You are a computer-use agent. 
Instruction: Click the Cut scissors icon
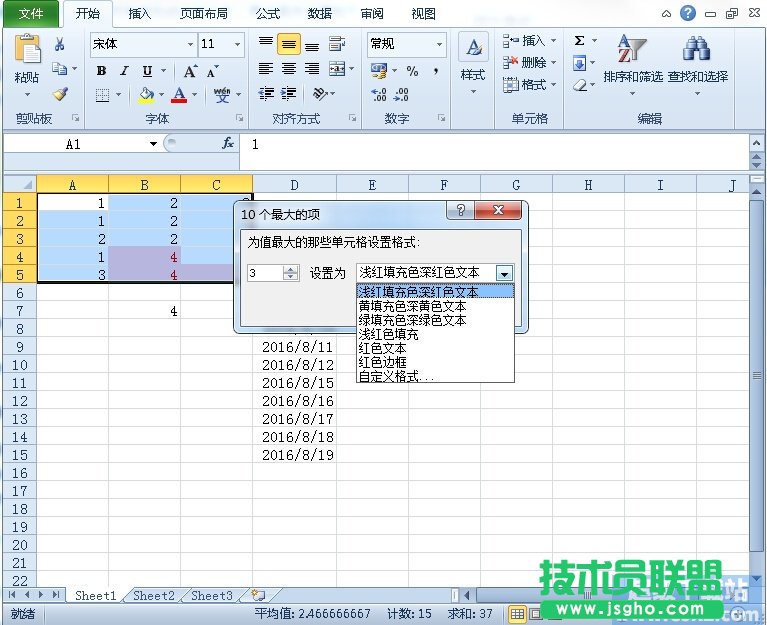tap(59, 44)
